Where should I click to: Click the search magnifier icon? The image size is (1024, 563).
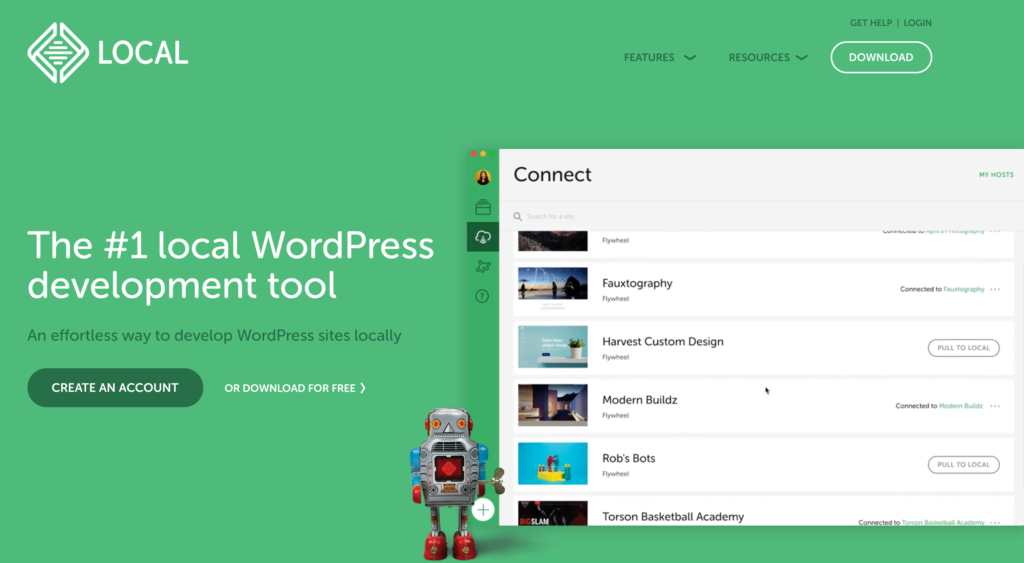[518, 216]
